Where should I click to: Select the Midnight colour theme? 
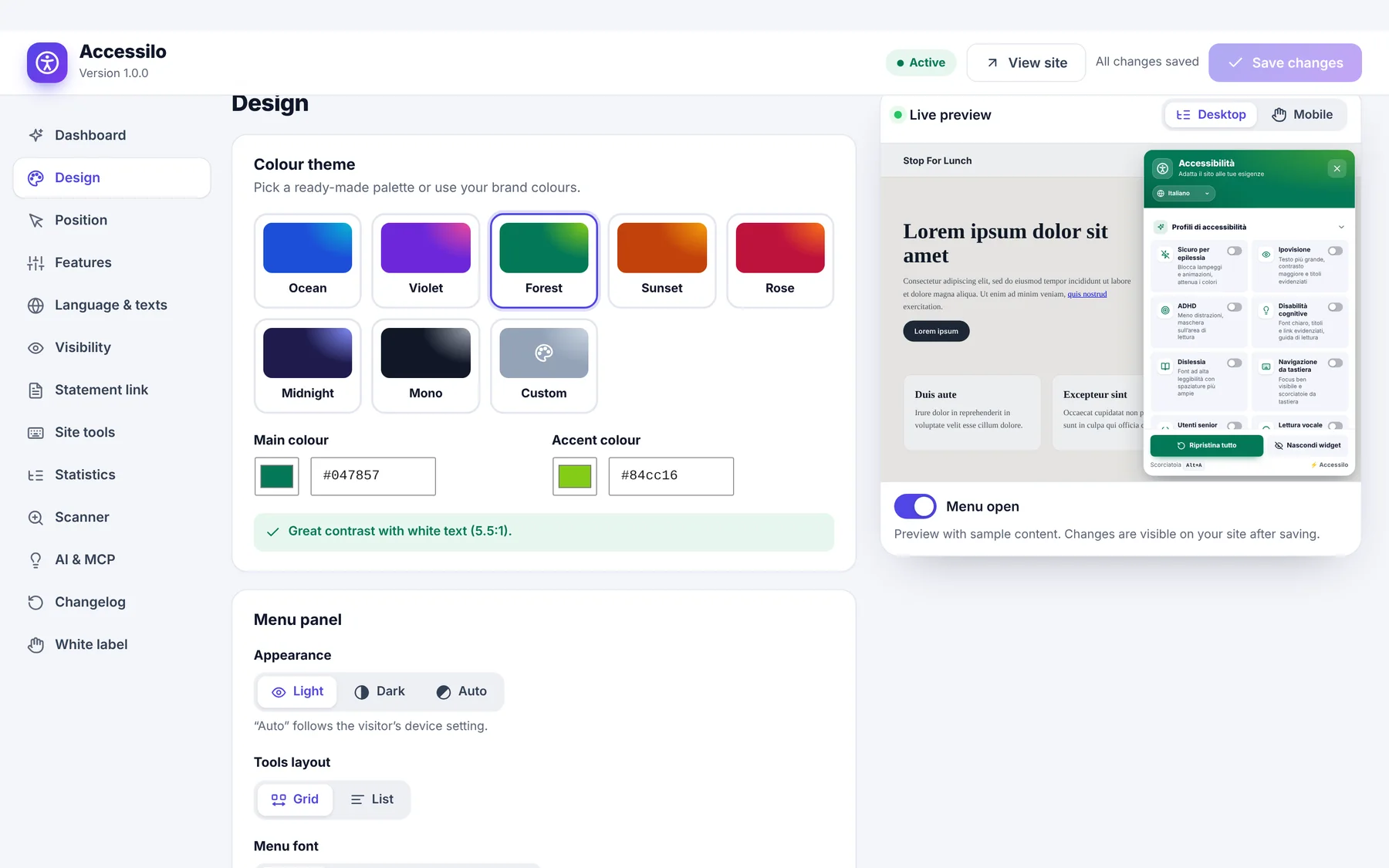coord(308,366)
